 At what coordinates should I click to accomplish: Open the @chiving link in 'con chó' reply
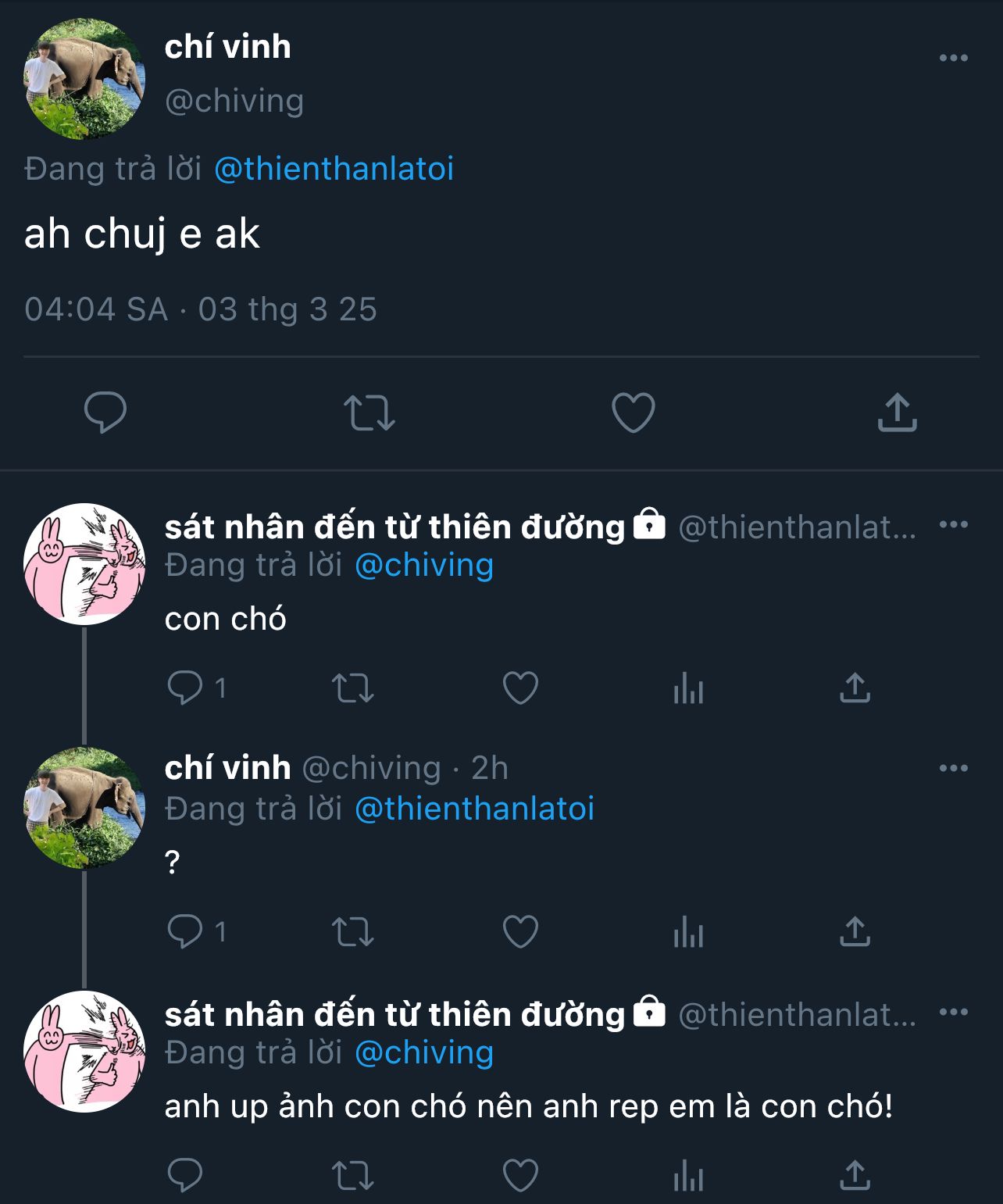coord(424,565)
